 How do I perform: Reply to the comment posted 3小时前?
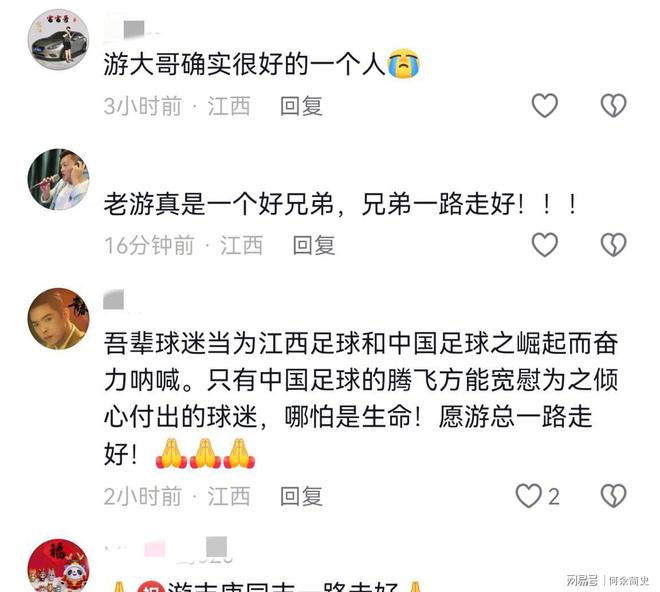(x=301, y=106)
